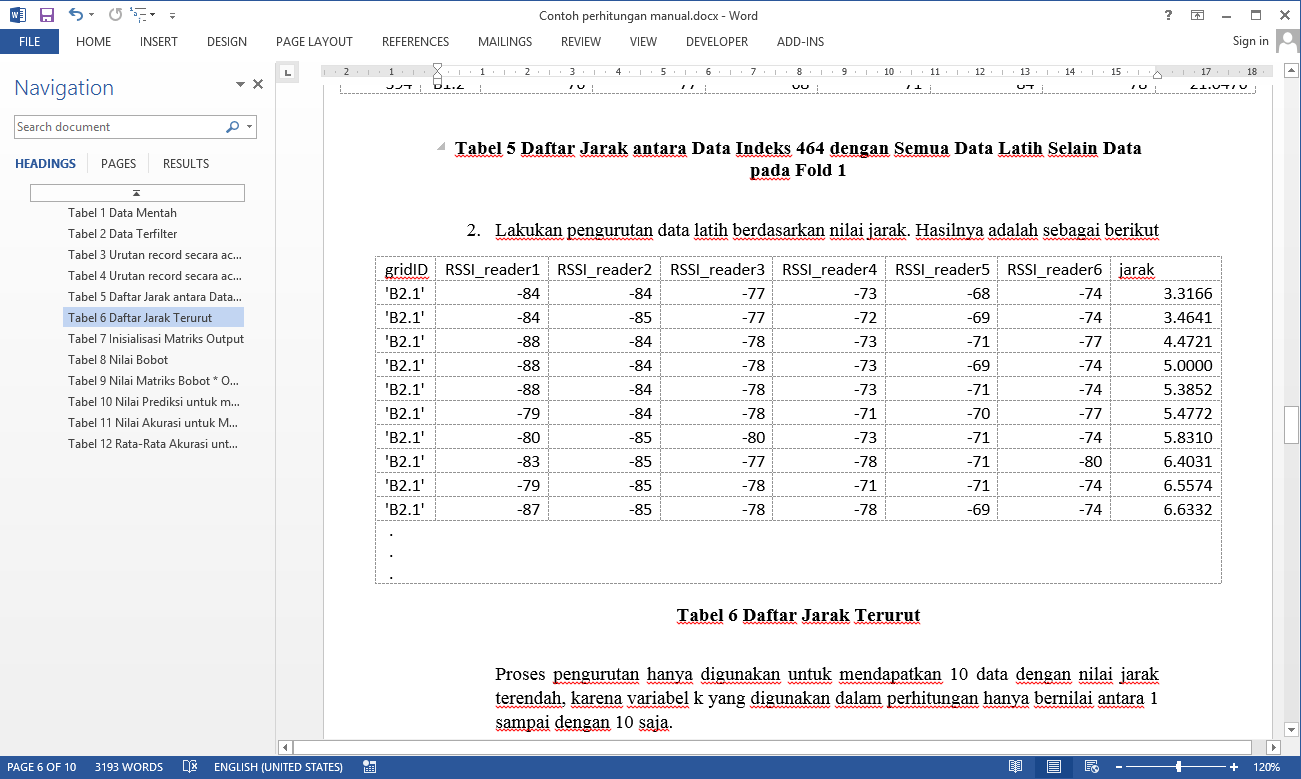Click the Save icon in Quick Access Toolbar
The image size is (1301, 779).
(46, 15)
